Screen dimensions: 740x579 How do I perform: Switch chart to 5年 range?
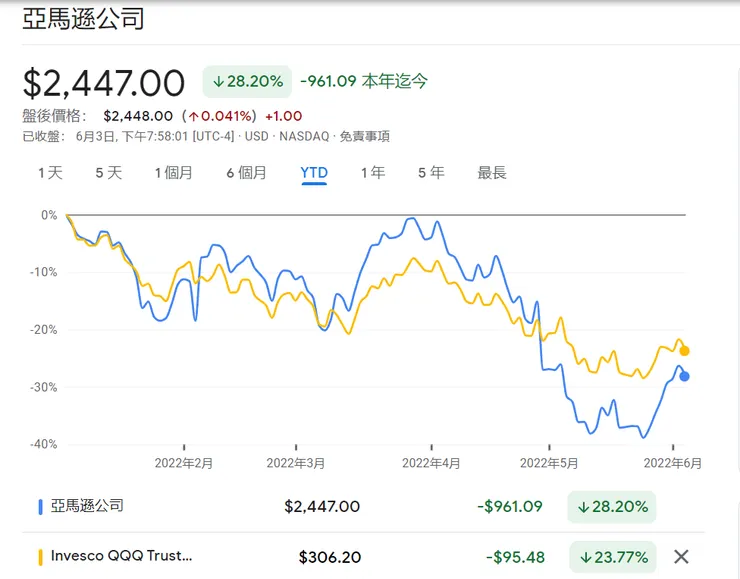click(431, 173)
